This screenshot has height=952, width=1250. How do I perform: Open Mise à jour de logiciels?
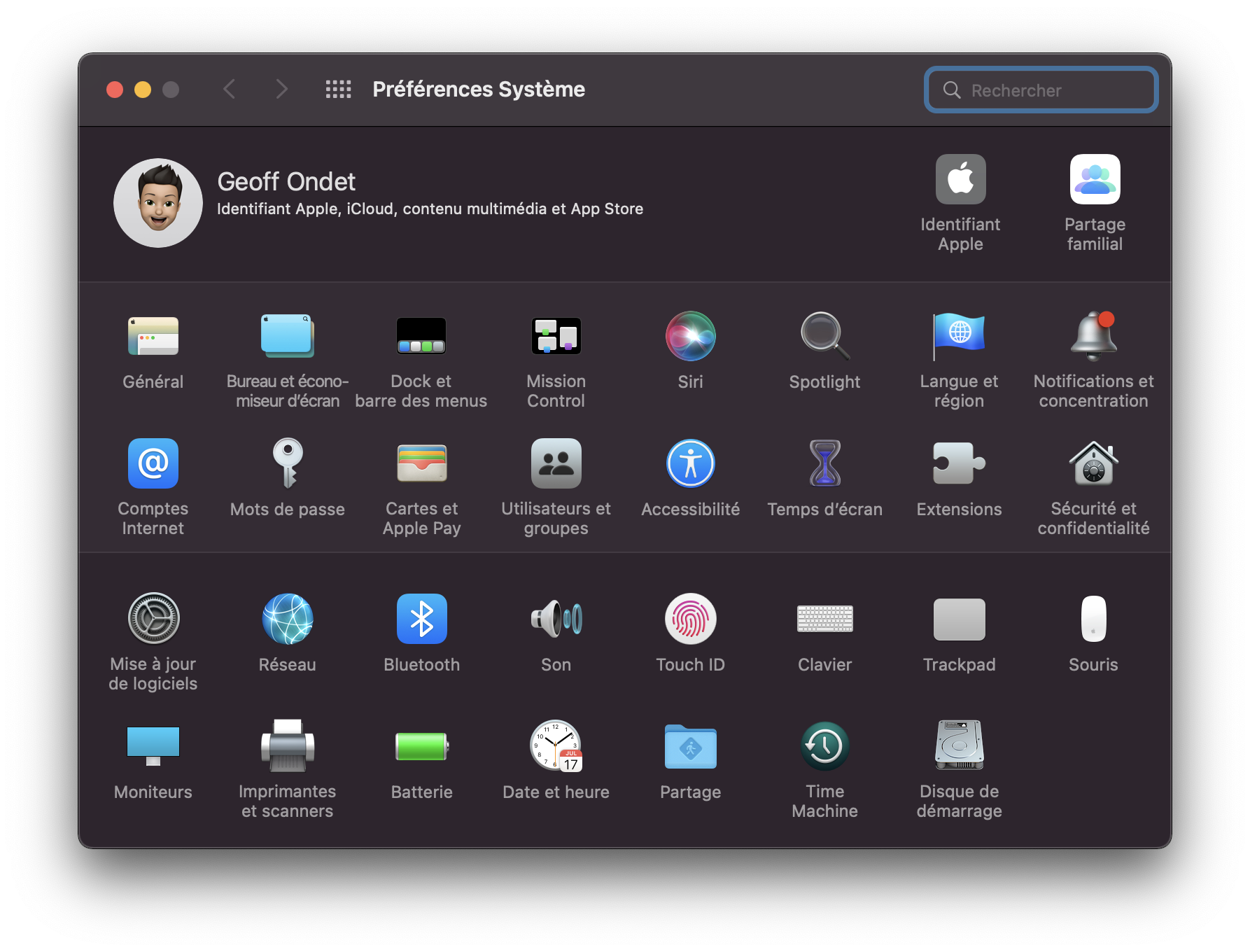pyautogui.click(x=153, y=619)
